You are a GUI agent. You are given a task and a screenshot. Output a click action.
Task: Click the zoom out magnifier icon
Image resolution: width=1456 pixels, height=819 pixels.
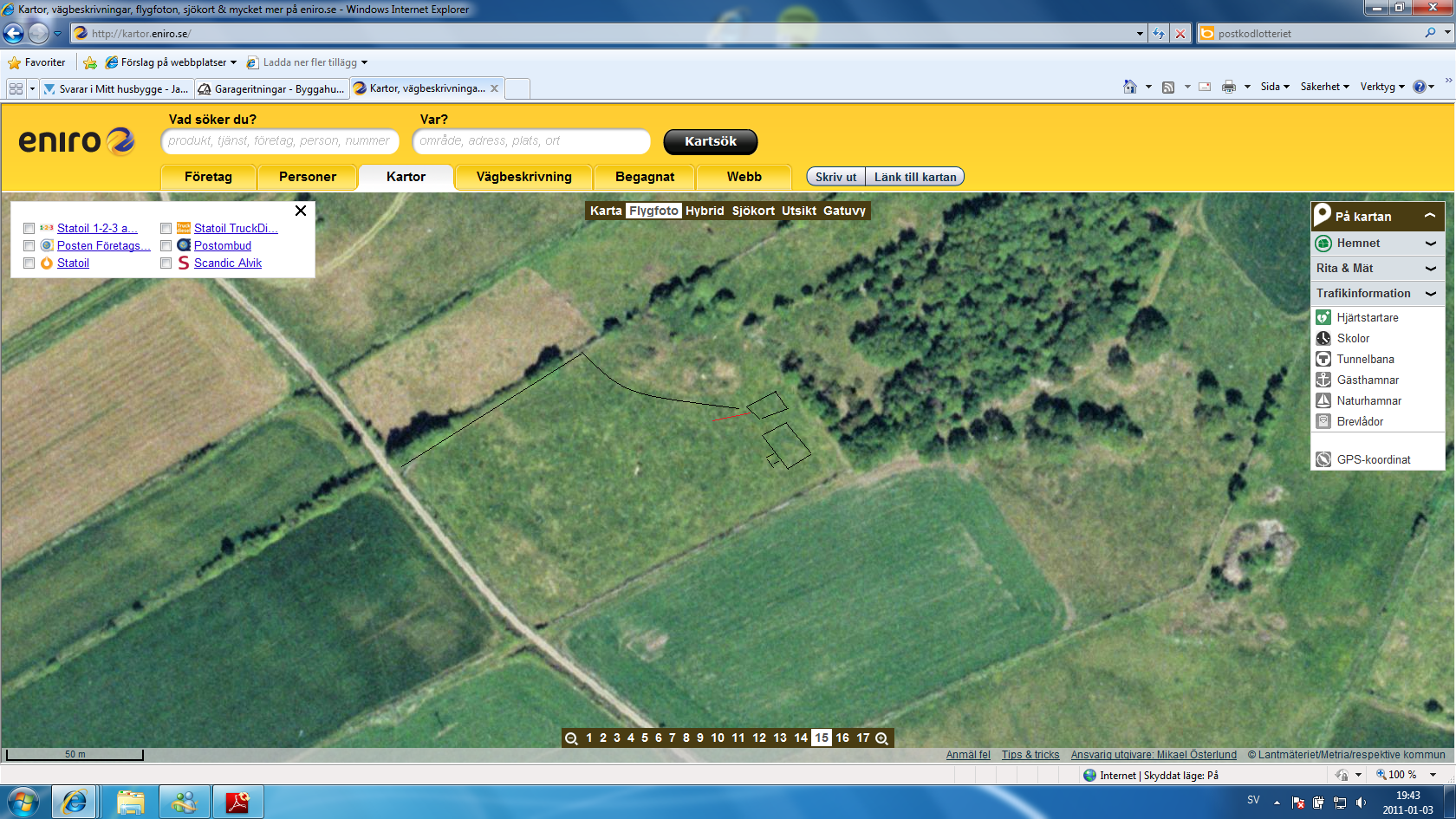(x=571, y=738)
